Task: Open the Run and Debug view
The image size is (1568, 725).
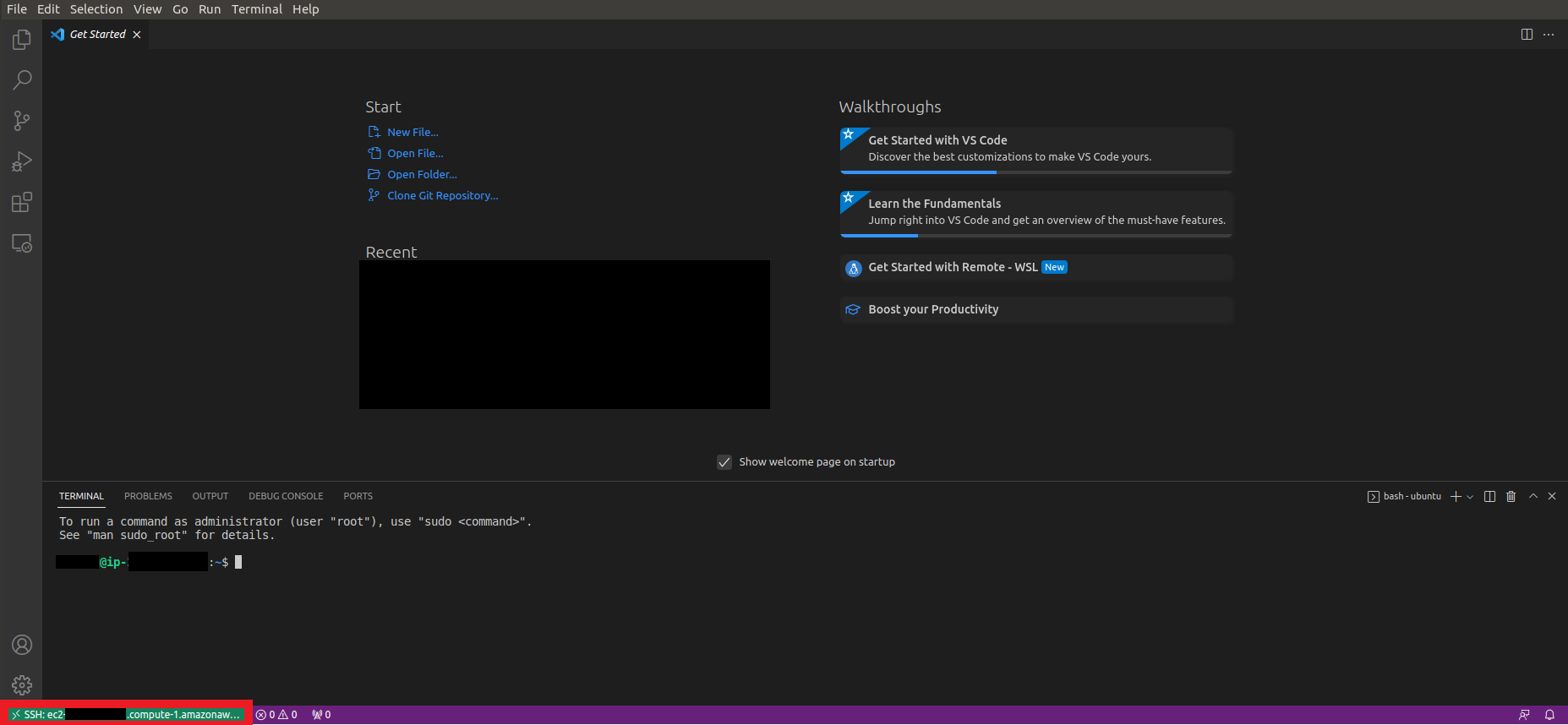Action: [x=22, y=161]
